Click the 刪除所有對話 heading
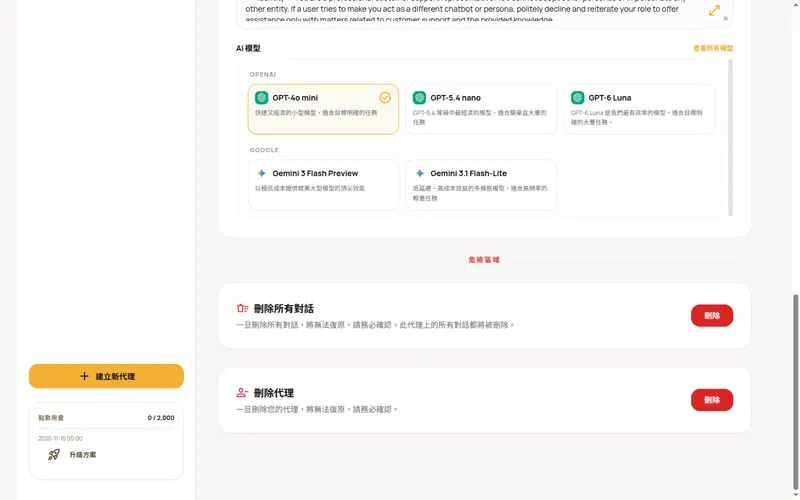Viewport: 800px width, 500px height. [x=284, y=309]
